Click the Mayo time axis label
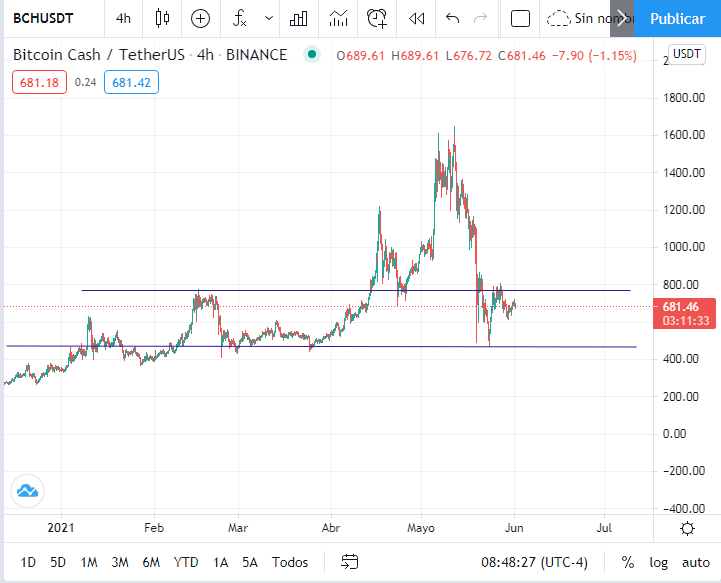This screenshot has height=583, width=721. click(421, 528)
